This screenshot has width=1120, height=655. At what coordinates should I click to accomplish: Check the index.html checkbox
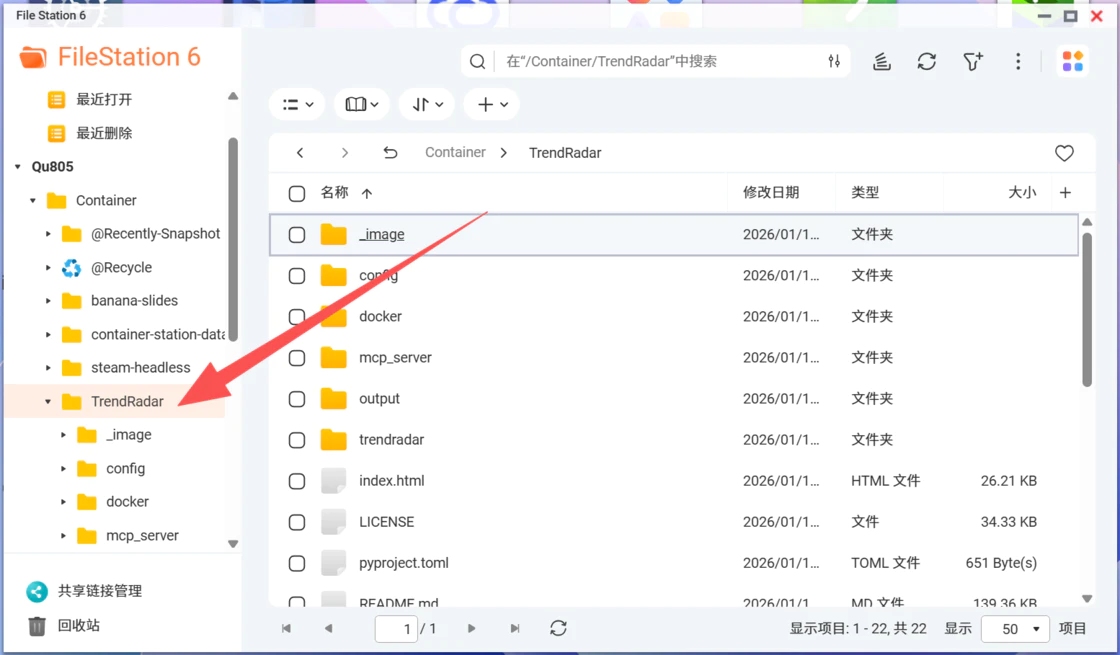click(x=297, y=481)
